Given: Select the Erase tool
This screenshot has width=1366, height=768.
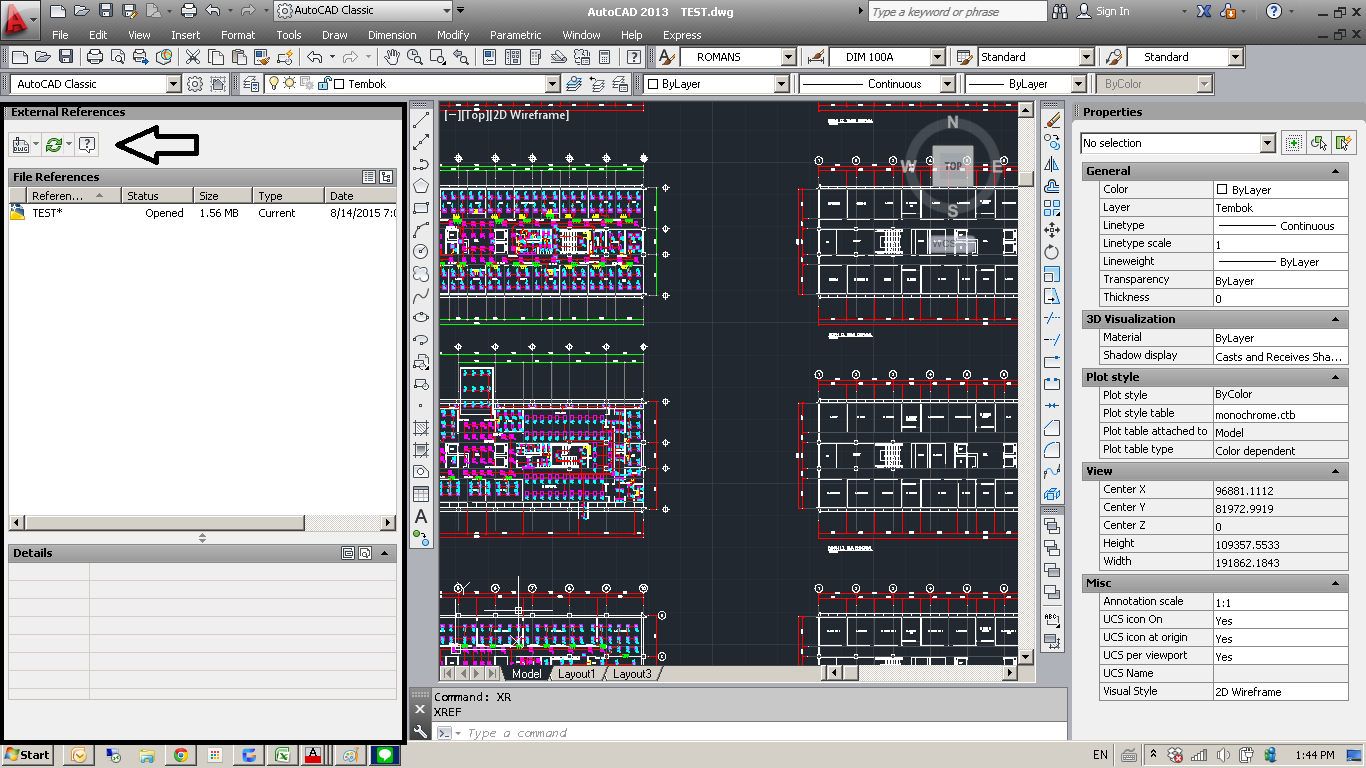Looking at the screenshot, I should pyautogui.click(x=1053, y=120).
